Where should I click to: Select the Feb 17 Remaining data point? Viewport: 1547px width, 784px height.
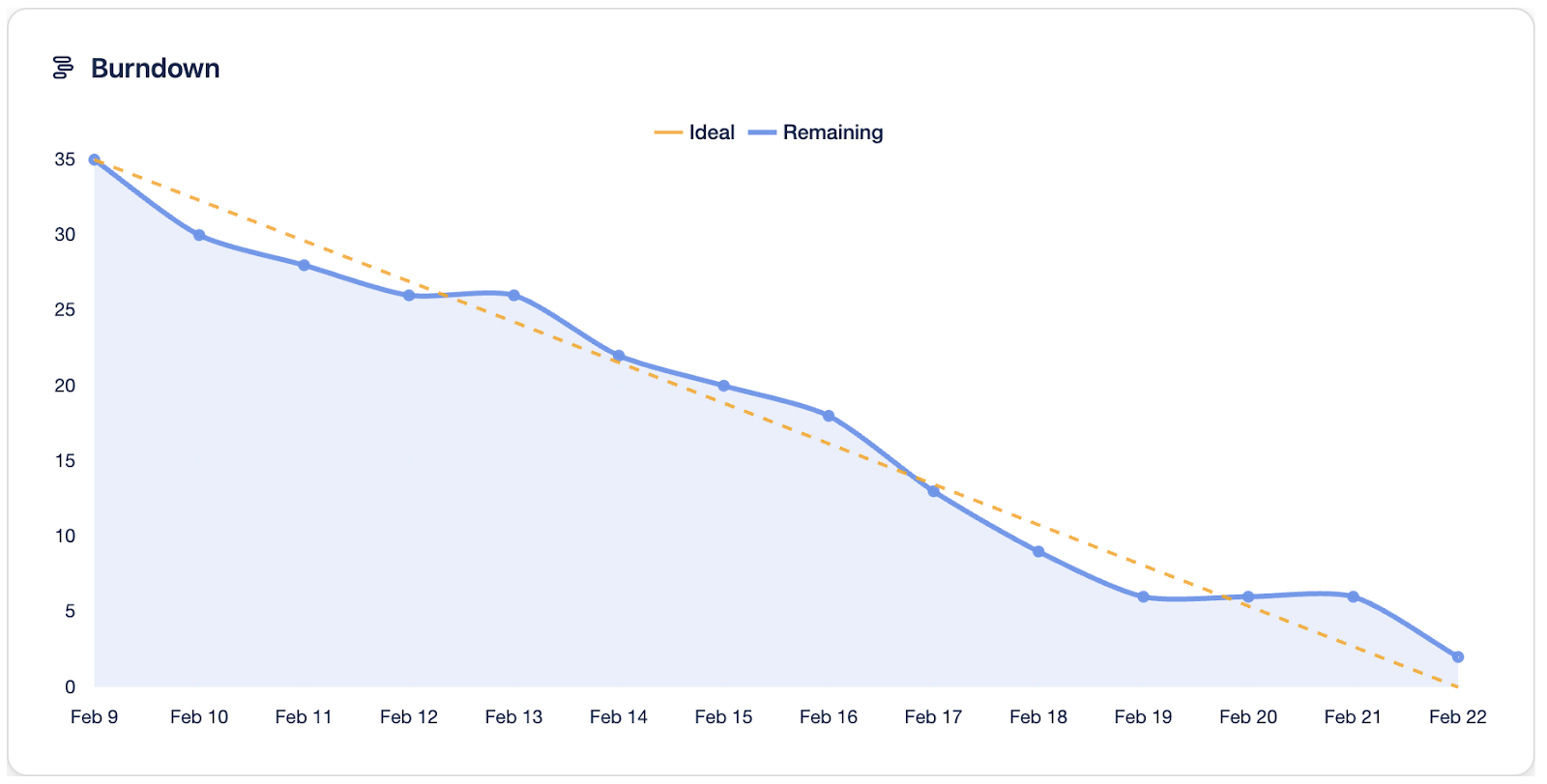pyautogui.click(x=933, y=491)
